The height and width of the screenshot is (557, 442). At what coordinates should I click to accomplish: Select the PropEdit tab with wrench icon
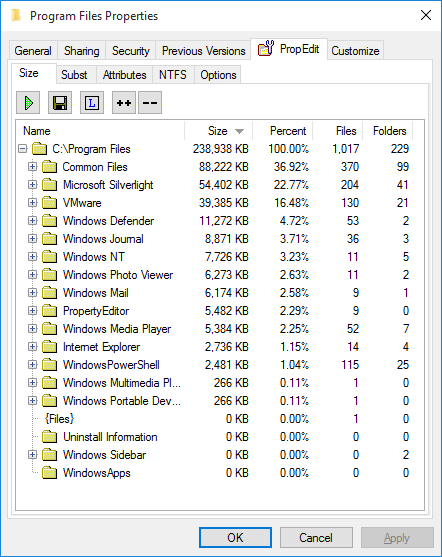tap(289, 49)
